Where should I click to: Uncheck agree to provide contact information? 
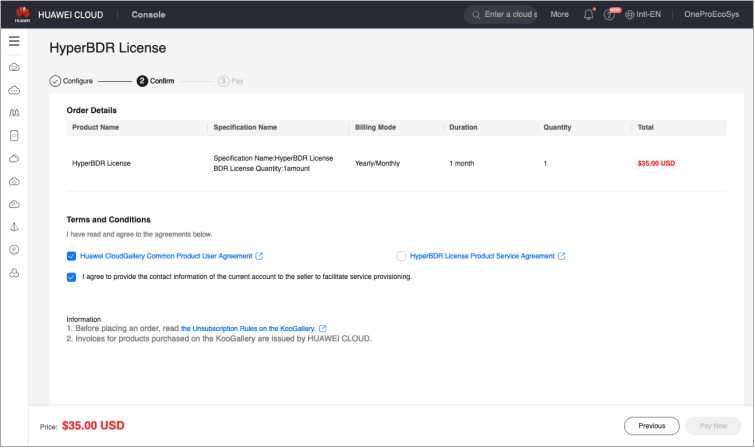[71, 277]
